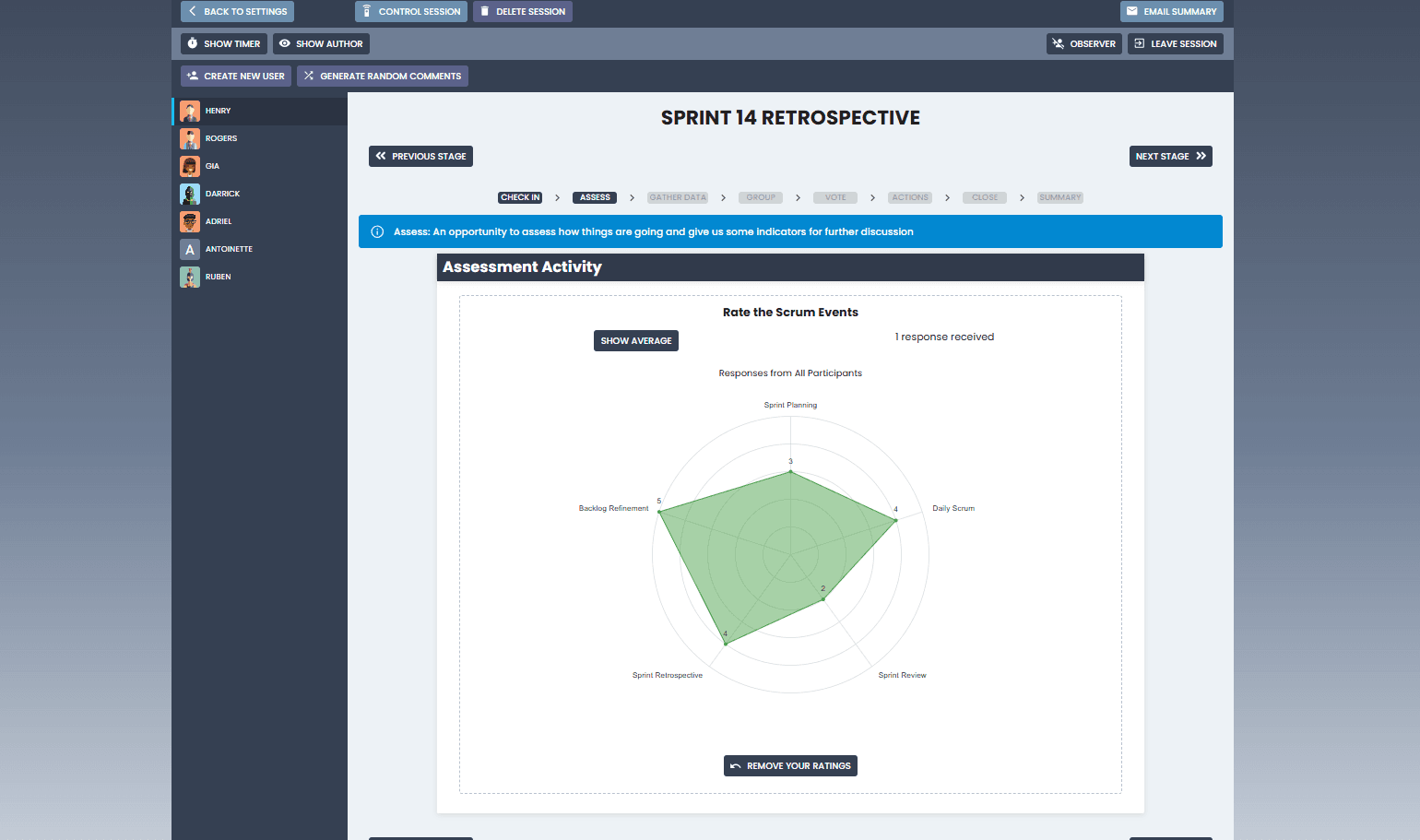Click Rogers' avatar icon
The height and width of the screenshot is (840, 1420).
point(190,139)
